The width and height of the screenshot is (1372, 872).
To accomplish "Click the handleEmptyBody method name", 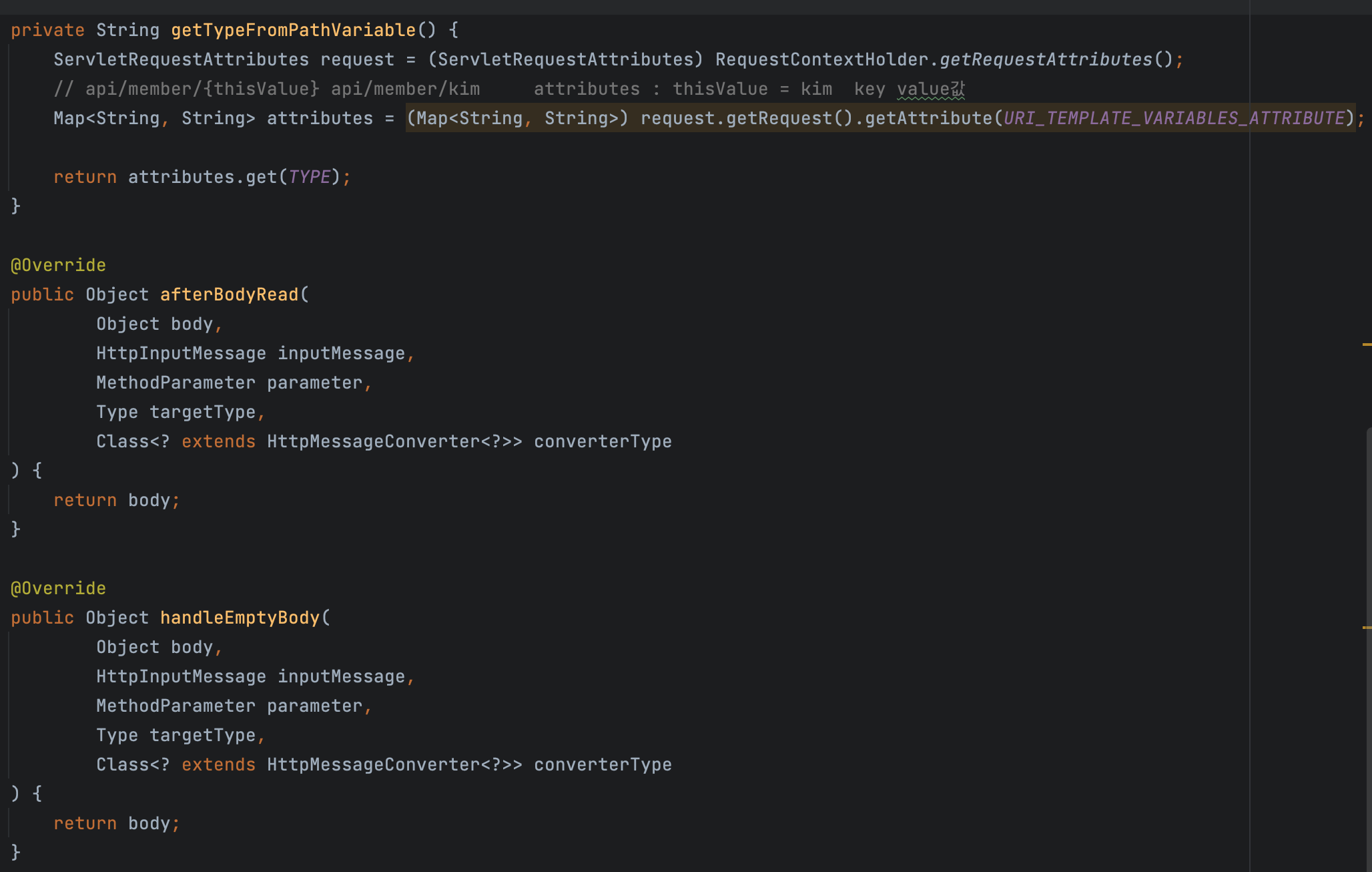I will 240,618.
